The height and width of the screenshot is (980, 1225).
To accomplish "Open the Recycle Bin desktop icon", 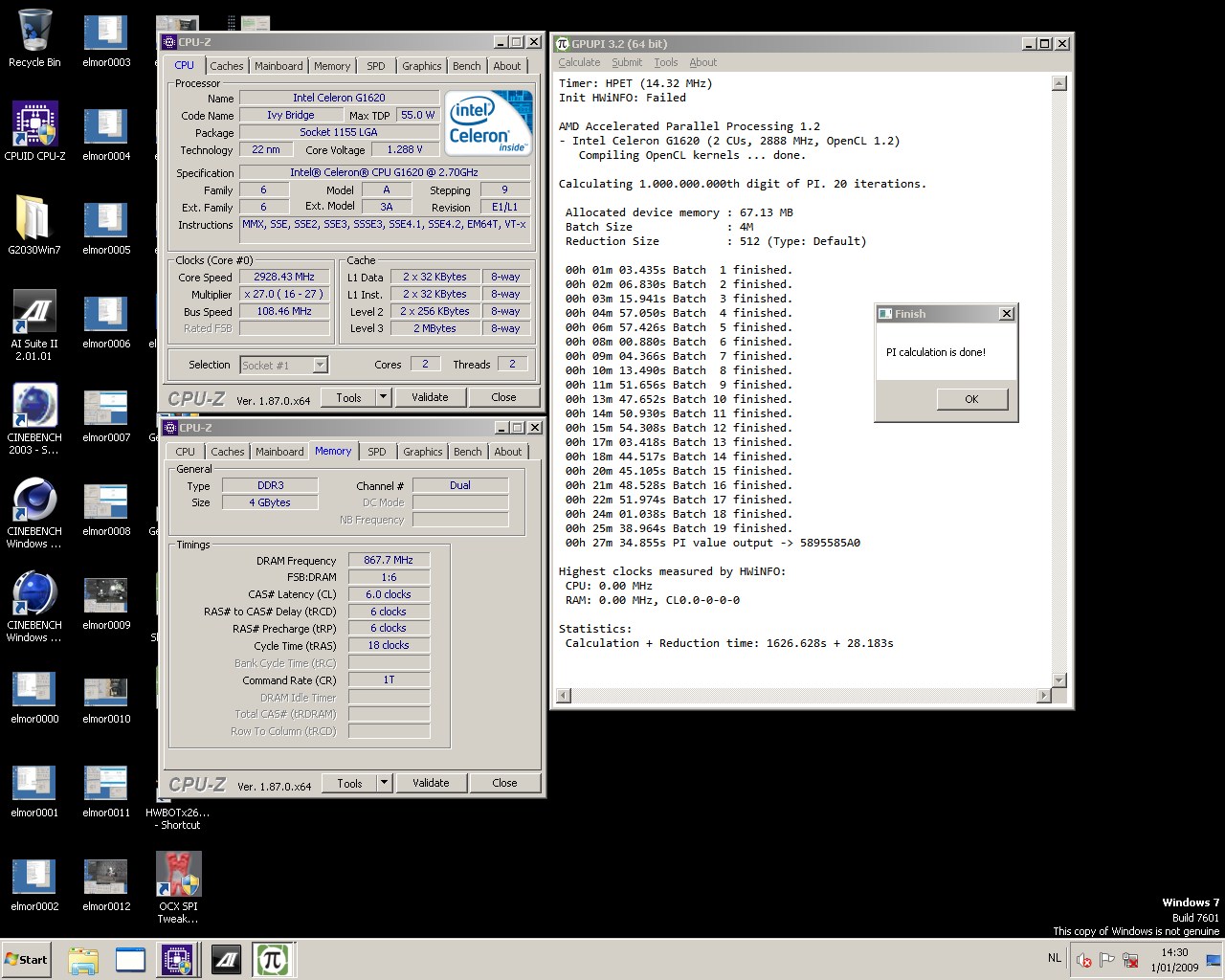I will pyautogui.click(x=34, y=38).
